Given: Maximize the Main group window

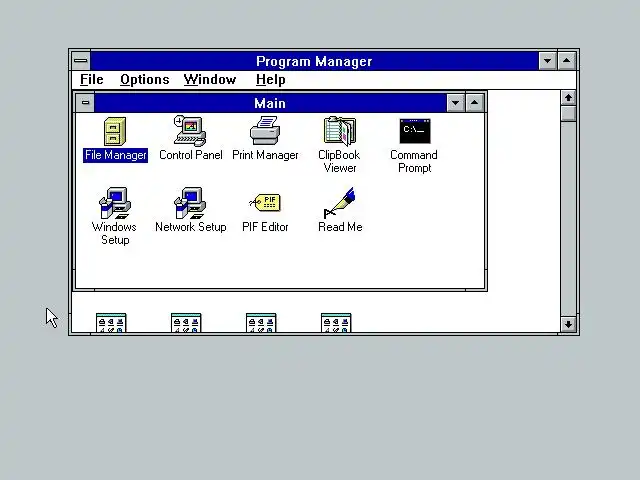Looking at the screenshot, I should [474, 103].
